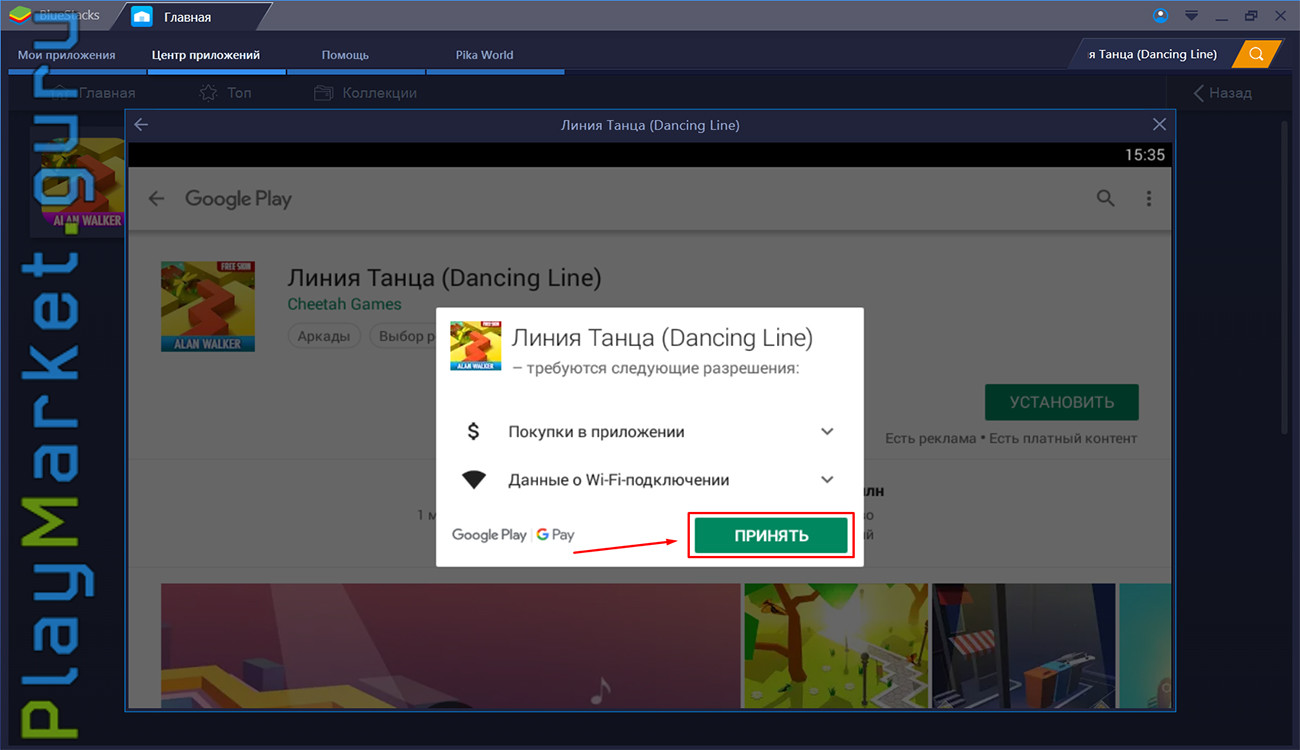The height and width of the screenshot is (750, 1300).
Task: Close the BlueStacks window
Action: pos(1279,15)
